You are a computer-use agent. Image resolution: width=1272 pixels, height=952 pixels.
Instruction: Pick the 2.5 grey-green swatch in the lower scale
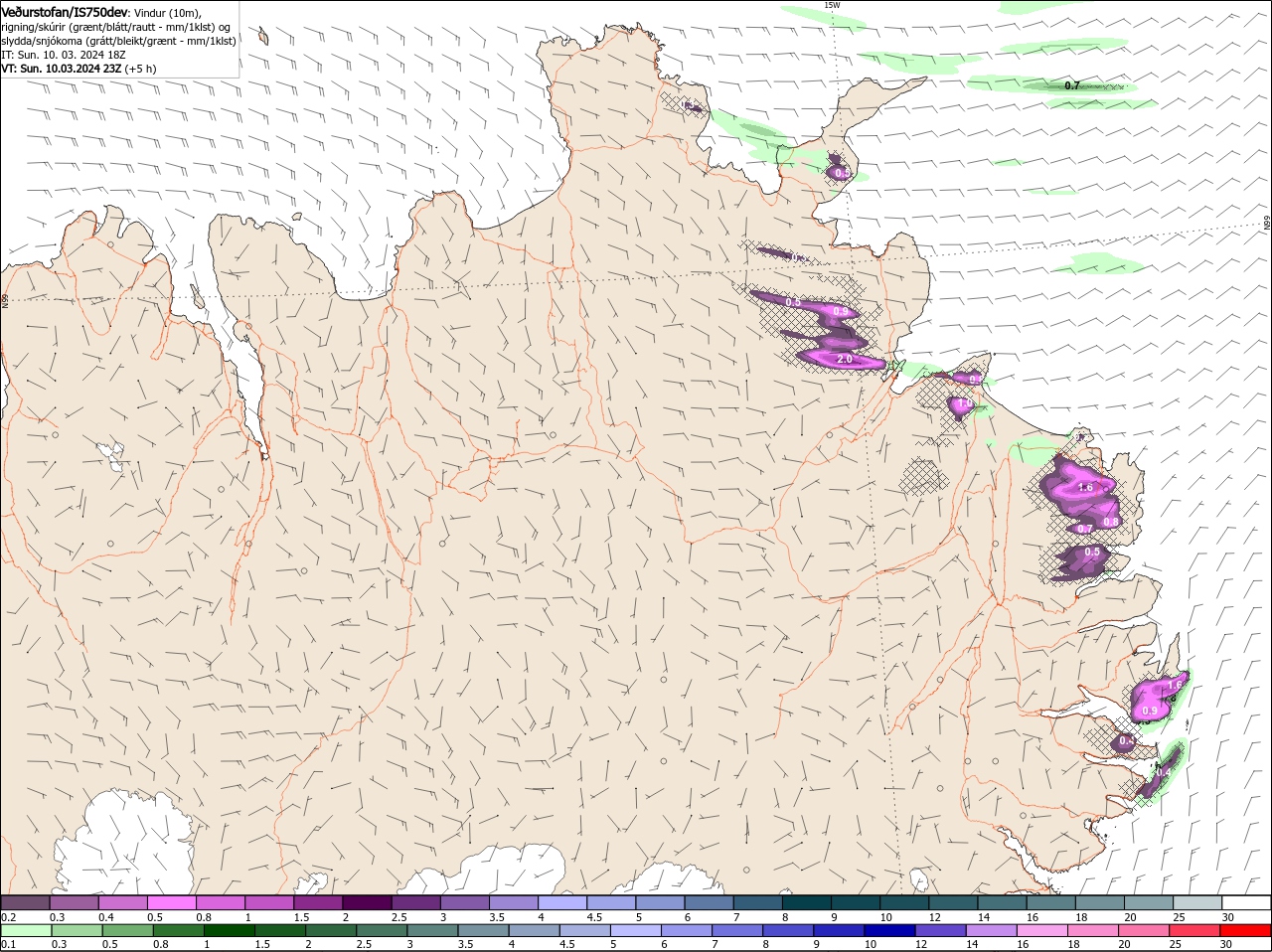coord(383,930)
